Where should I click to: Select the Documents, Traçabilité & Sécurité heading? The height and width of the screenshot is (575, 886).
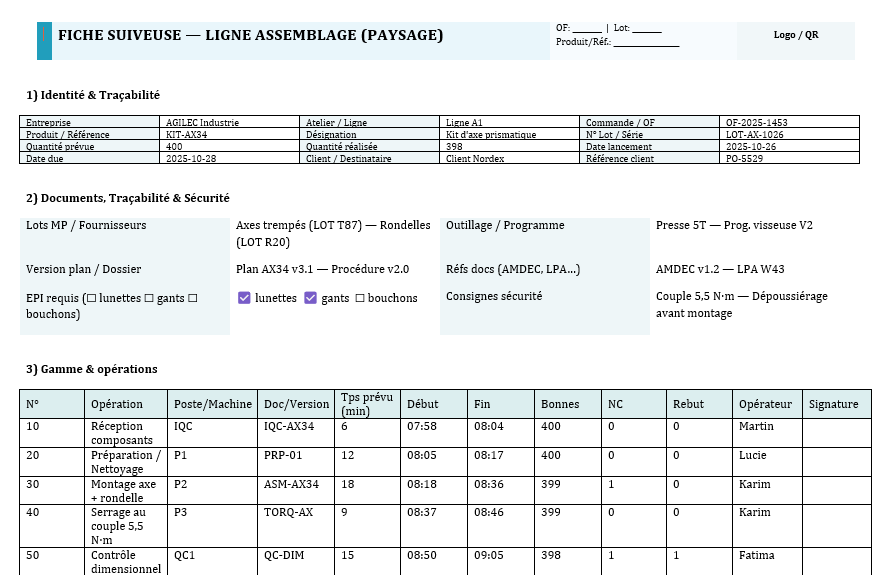[128, 198]
